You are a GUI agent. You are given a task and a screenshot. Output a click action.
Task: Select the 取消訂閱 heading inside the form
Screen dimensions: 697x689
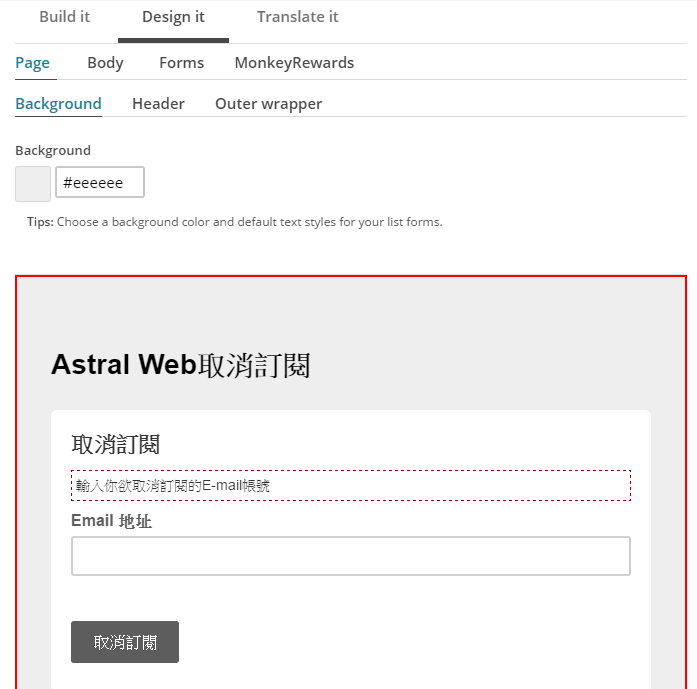(116, 445)
